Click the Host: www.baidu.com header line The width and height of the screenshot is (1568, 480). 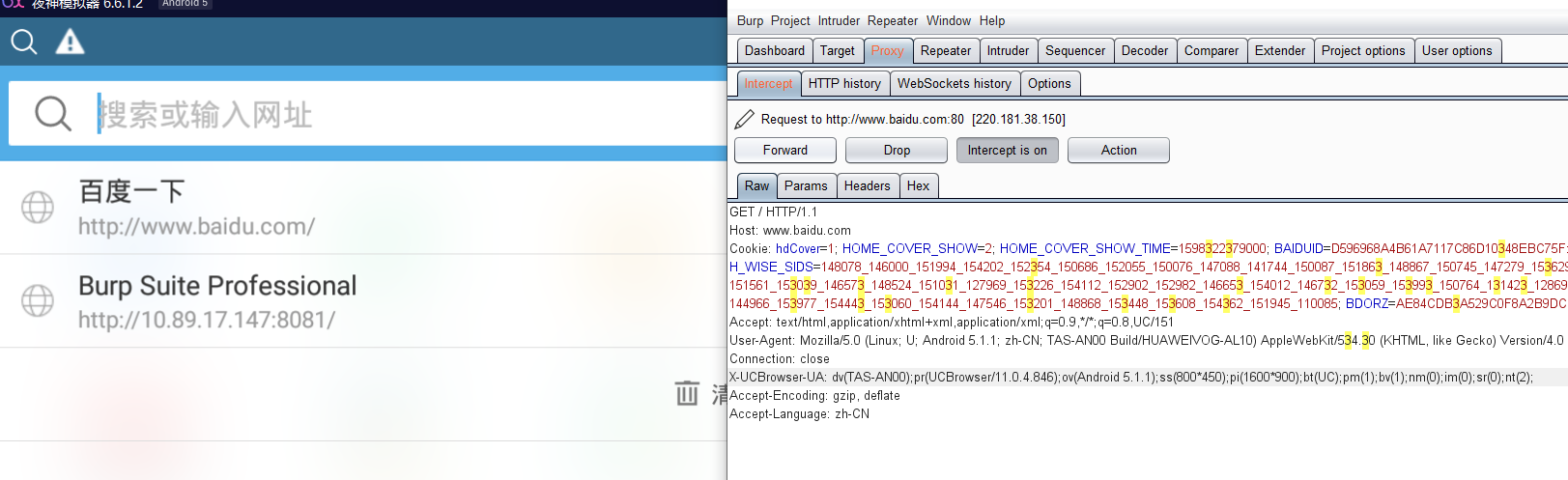tap(790, 230)
